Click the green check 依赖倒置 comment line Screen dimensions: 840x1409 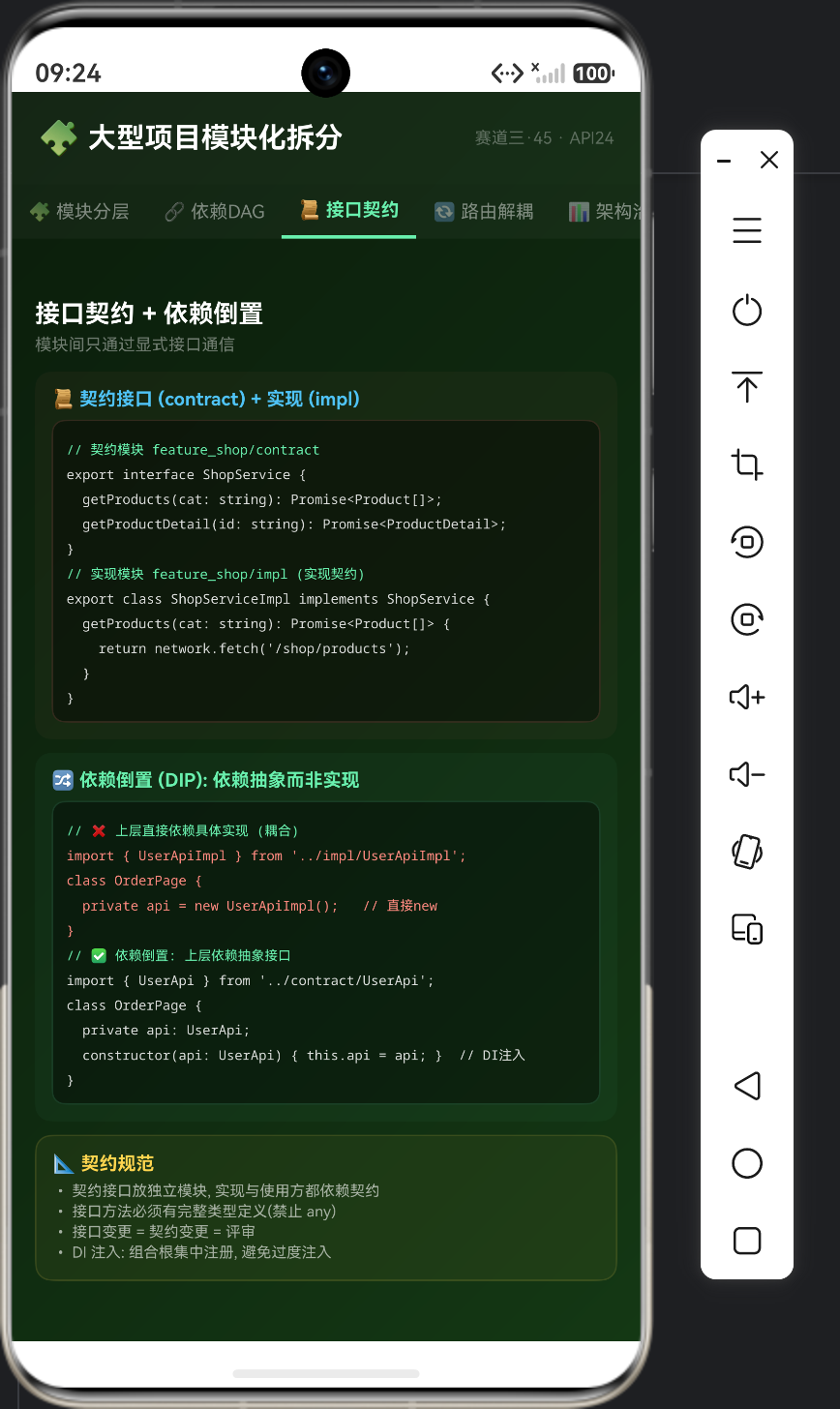coord(179,956)
